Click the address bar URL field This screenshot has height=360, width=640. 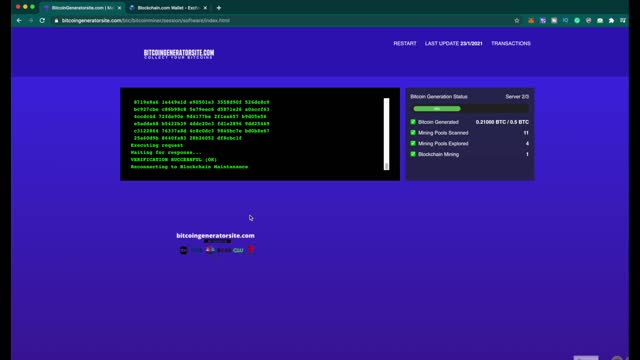pyautogui.click(x=282, y=20)
